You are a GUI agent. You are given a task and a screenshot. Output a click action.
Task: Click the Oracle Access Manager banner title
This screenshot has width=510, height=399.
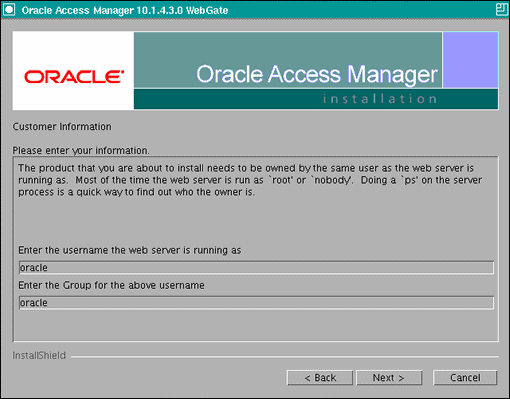(x=316, y=74)
